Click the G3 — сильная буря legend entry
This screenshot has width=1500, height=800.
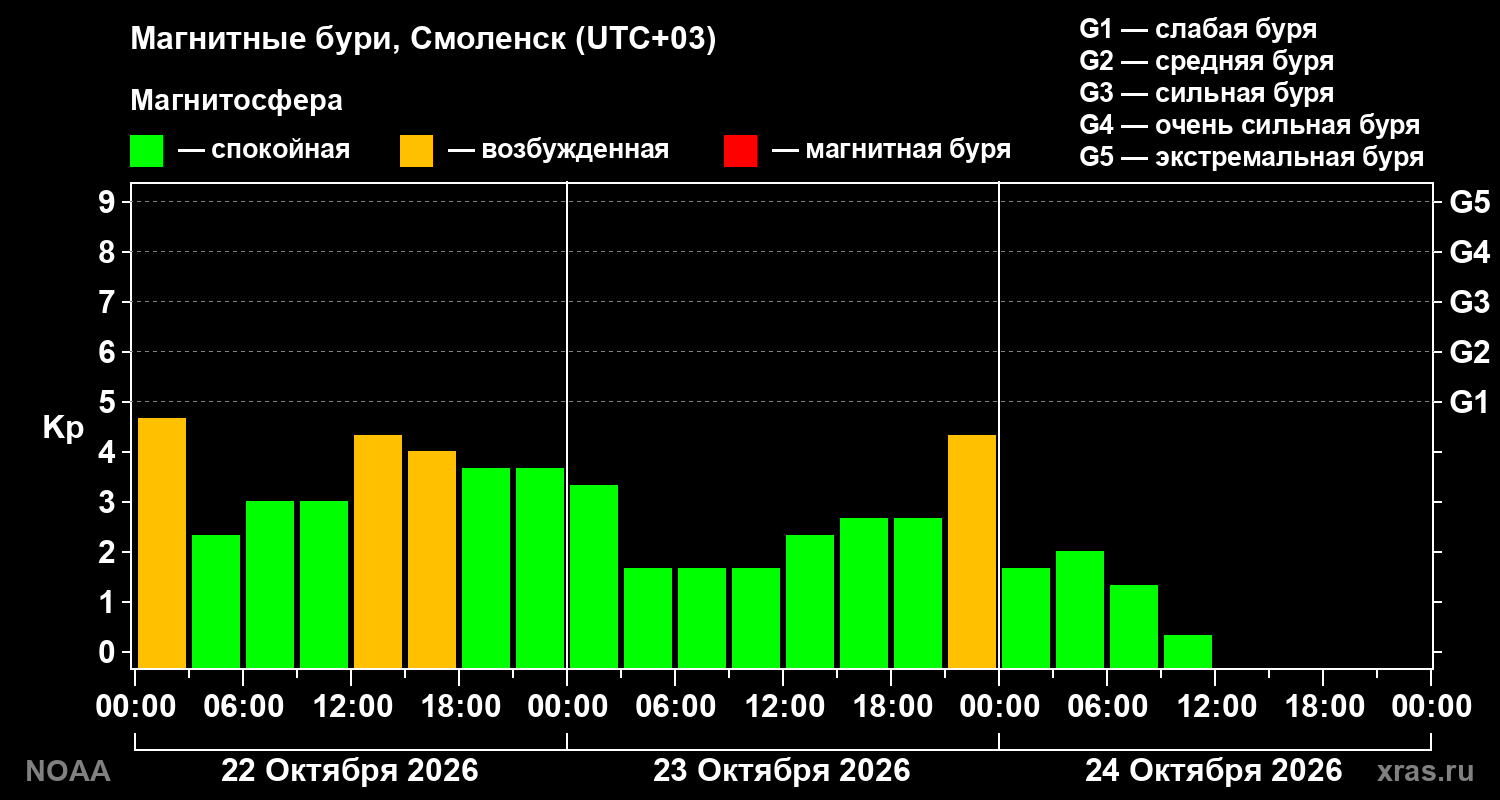[1207, 93]
